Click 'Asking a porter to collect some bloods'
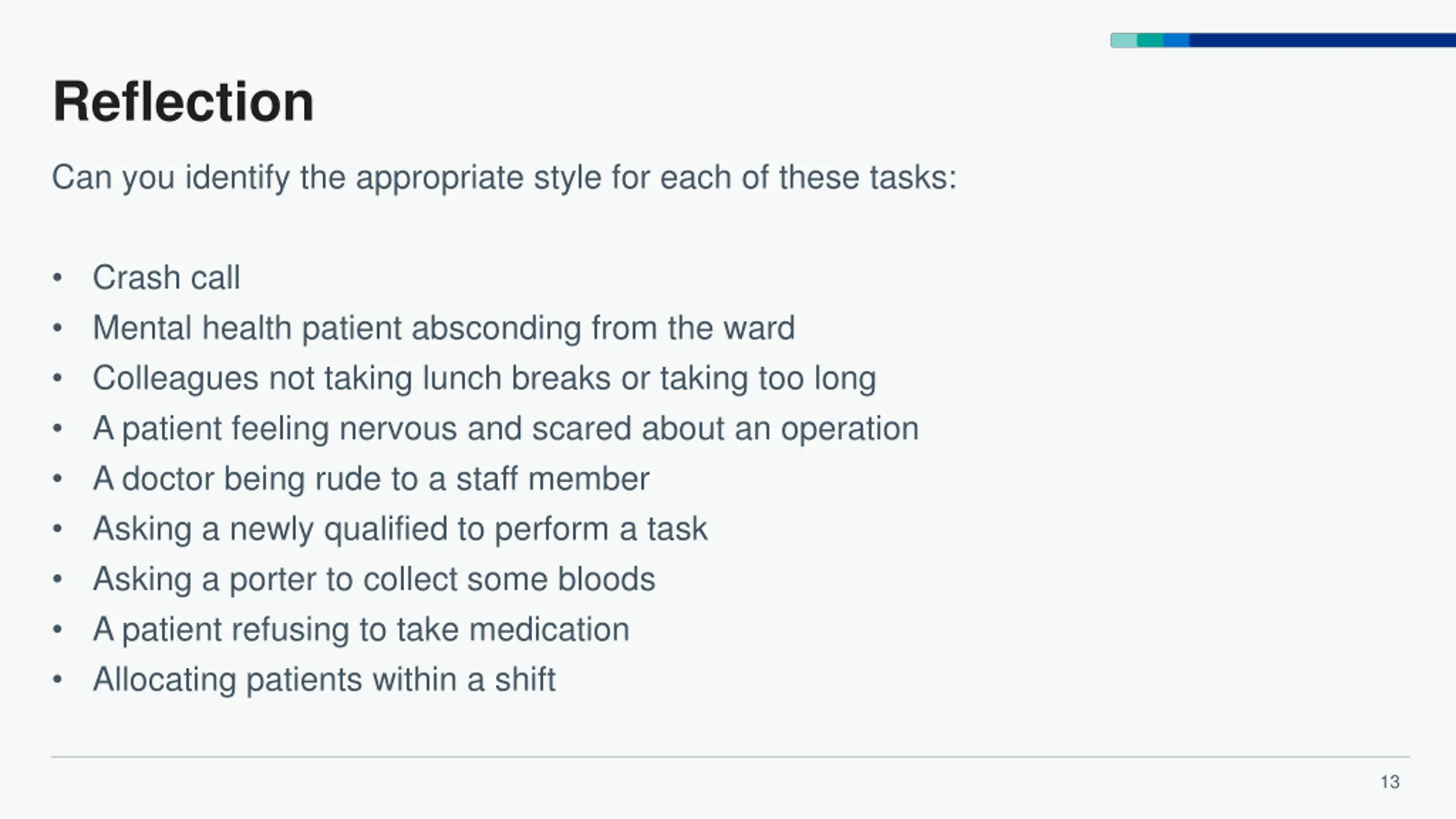 pos(374,579)
